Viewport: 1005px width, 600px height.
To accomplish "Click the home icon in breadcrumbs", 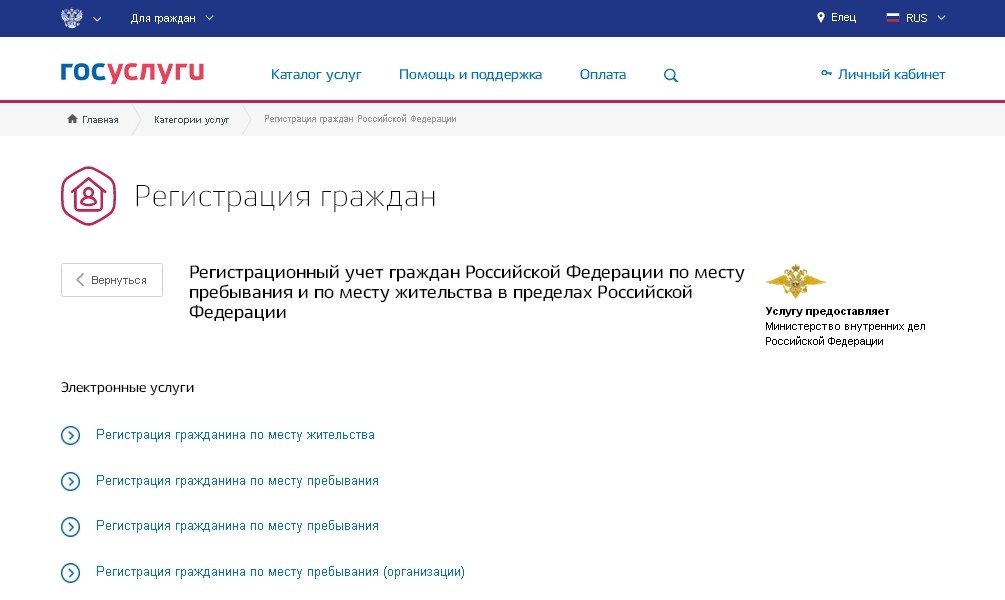I will (72, 119).
